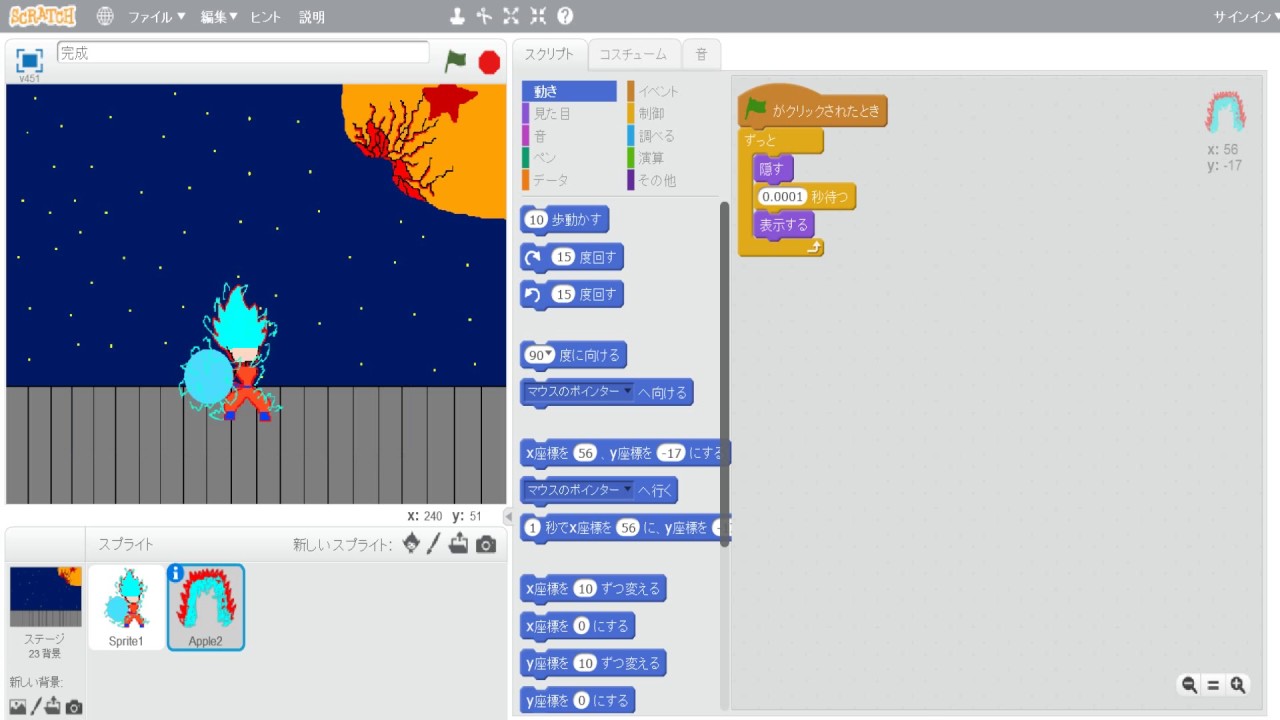The width and height of the screenshot is (1280, 720).
Task: Upload backdrop from file
Action: pyautogui.click(x=53, y=706)
